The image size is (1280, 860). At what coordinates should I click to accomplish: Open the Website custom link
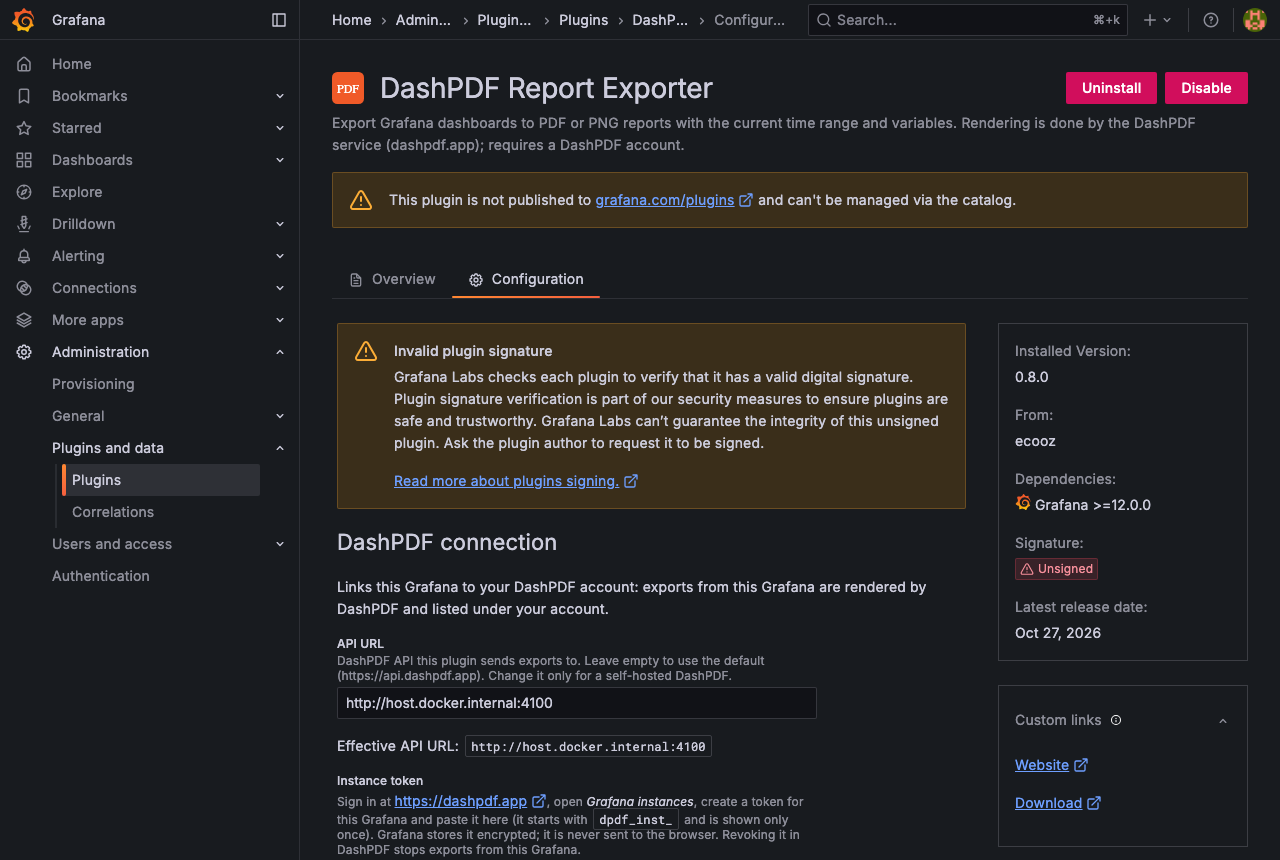[1051, 765]
